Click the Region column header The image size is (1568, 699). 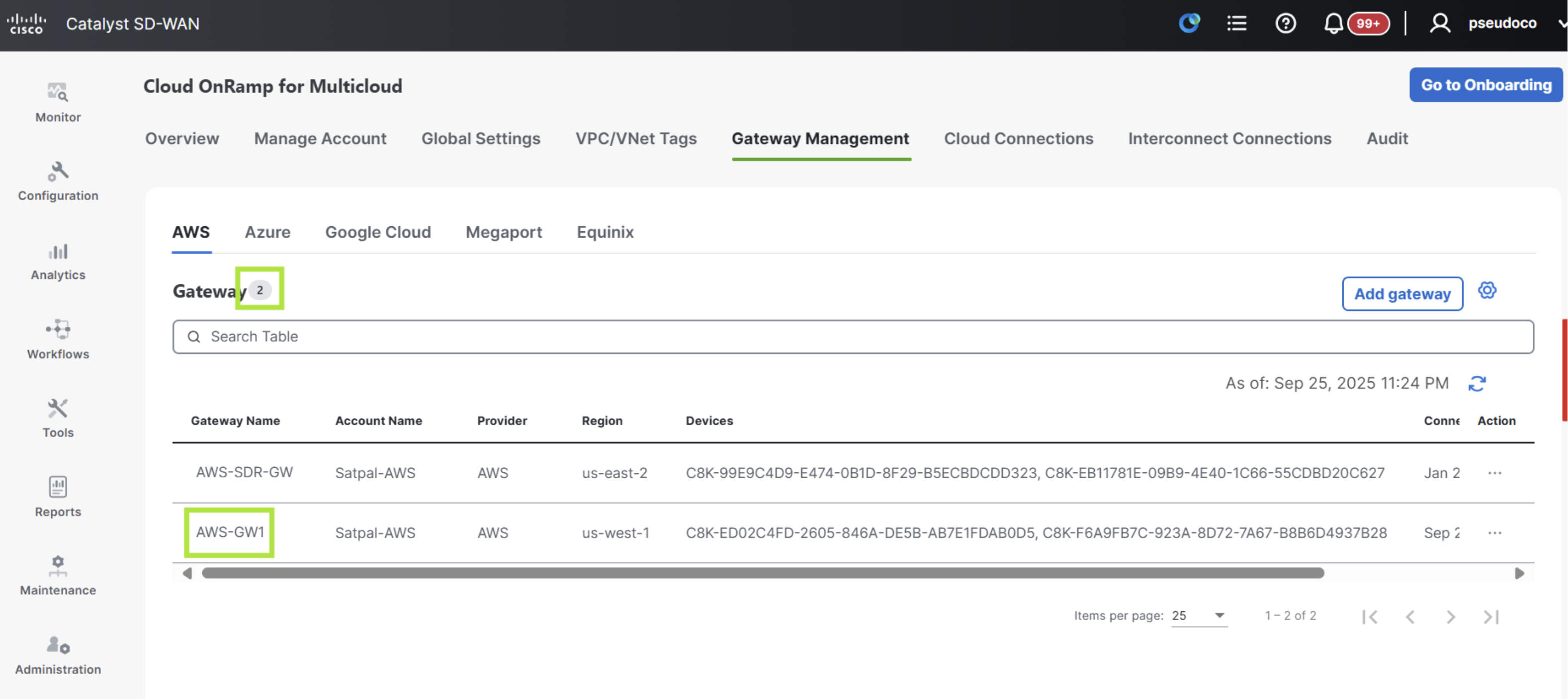click(602, 421)
